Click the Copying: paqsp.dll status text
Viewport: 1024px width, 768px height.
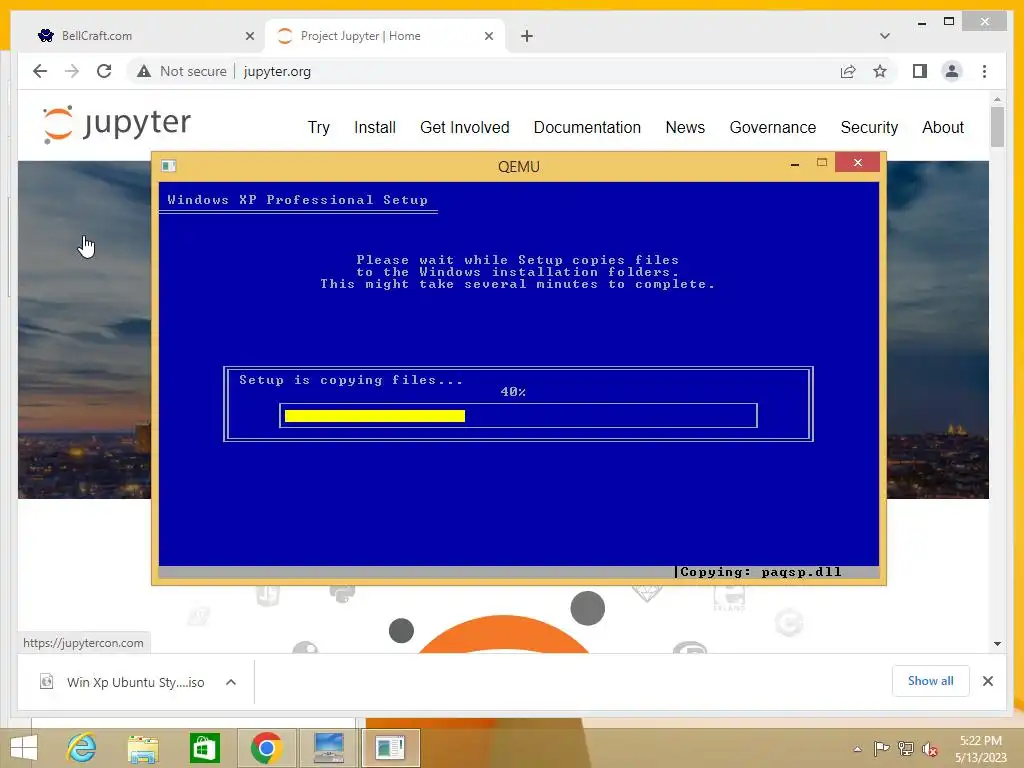point(760,572)
